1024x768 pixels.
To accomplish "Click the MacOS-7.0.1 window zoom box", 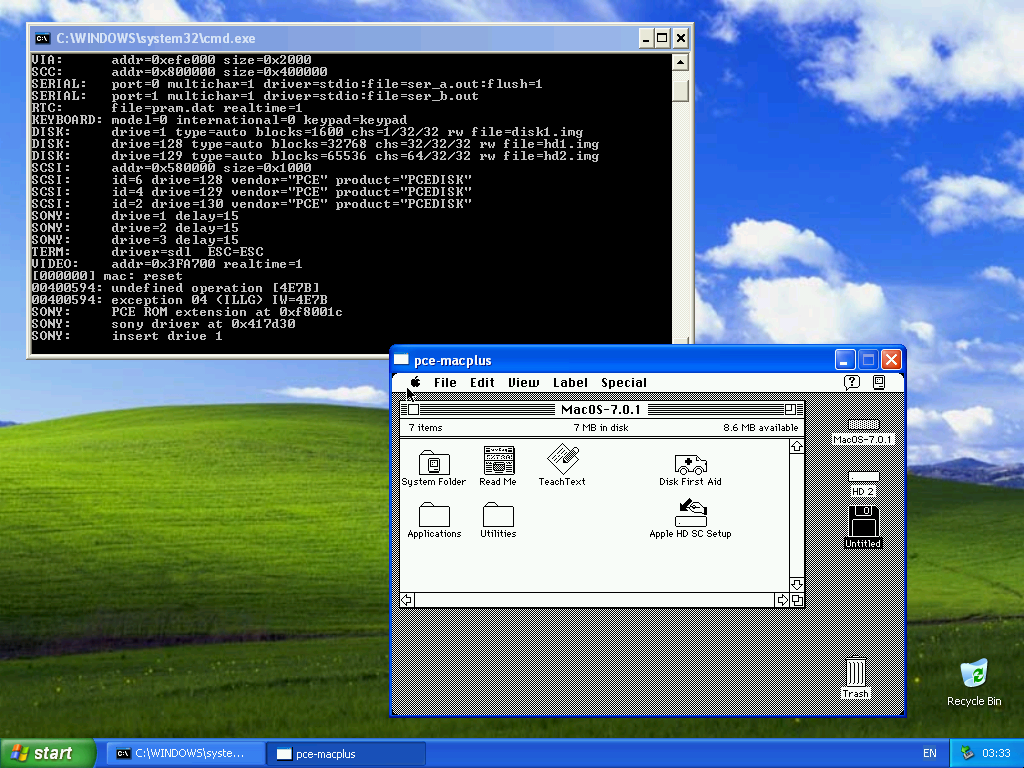I will [x=790, y=409].
